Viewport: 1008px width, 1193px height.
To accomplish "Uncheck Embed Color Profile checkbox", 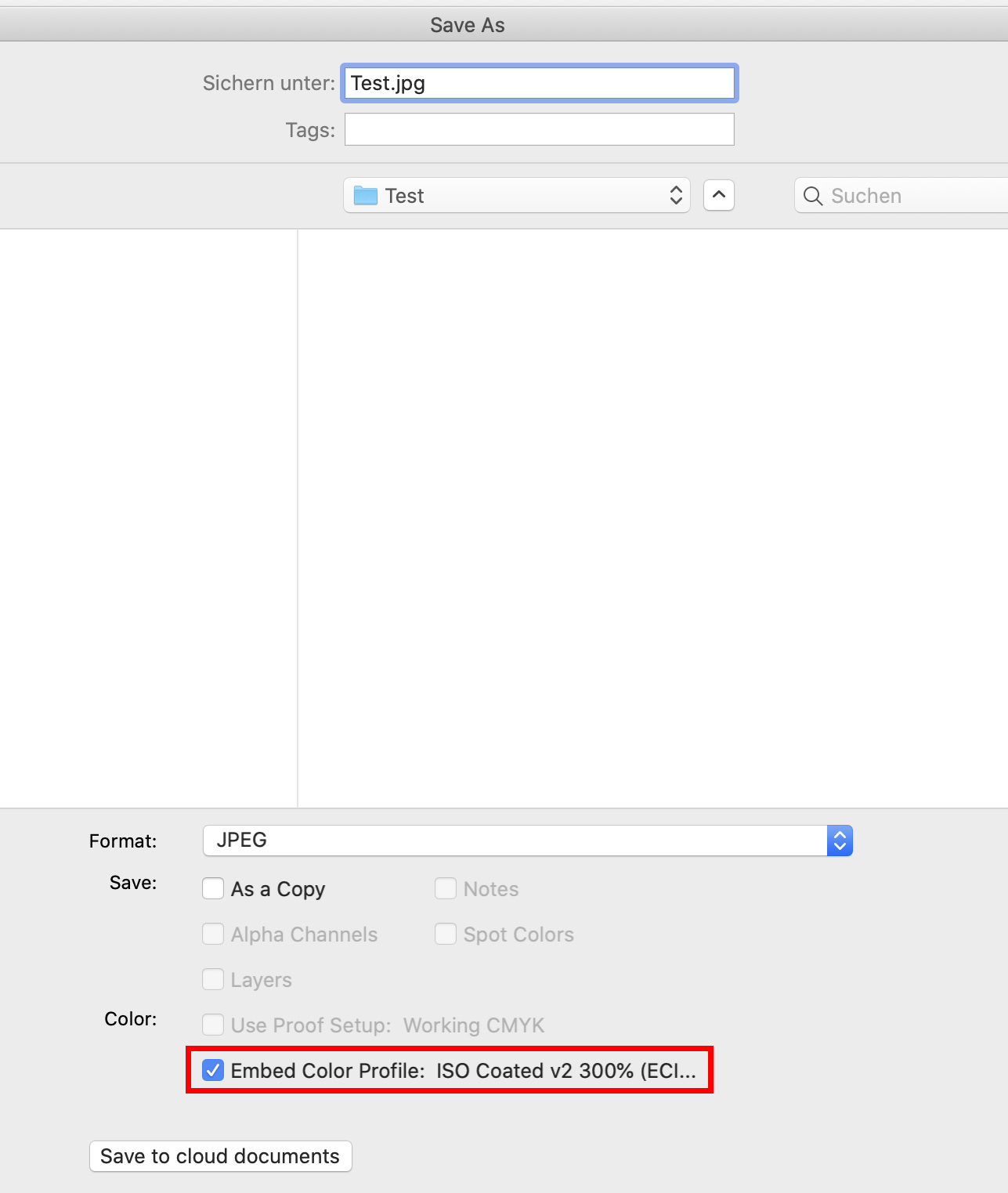I will point(213,1071).
